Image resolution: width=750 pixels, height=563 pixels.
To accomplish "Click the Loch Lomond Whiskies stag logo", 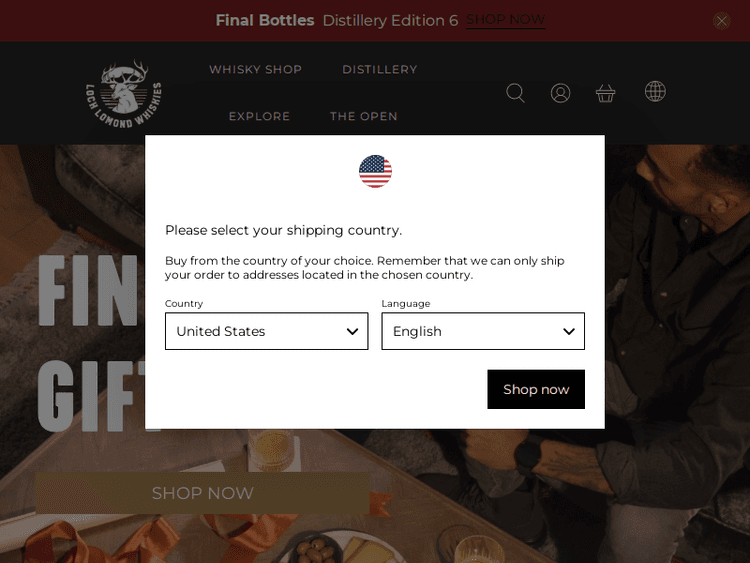I will click(x=123, y=93).
